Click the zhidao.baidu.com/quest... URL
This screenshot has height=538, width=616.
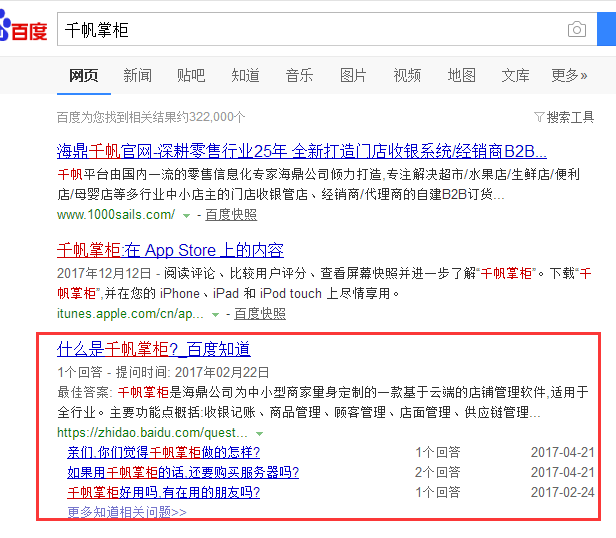pyautogui.click(x=152, y=433)
